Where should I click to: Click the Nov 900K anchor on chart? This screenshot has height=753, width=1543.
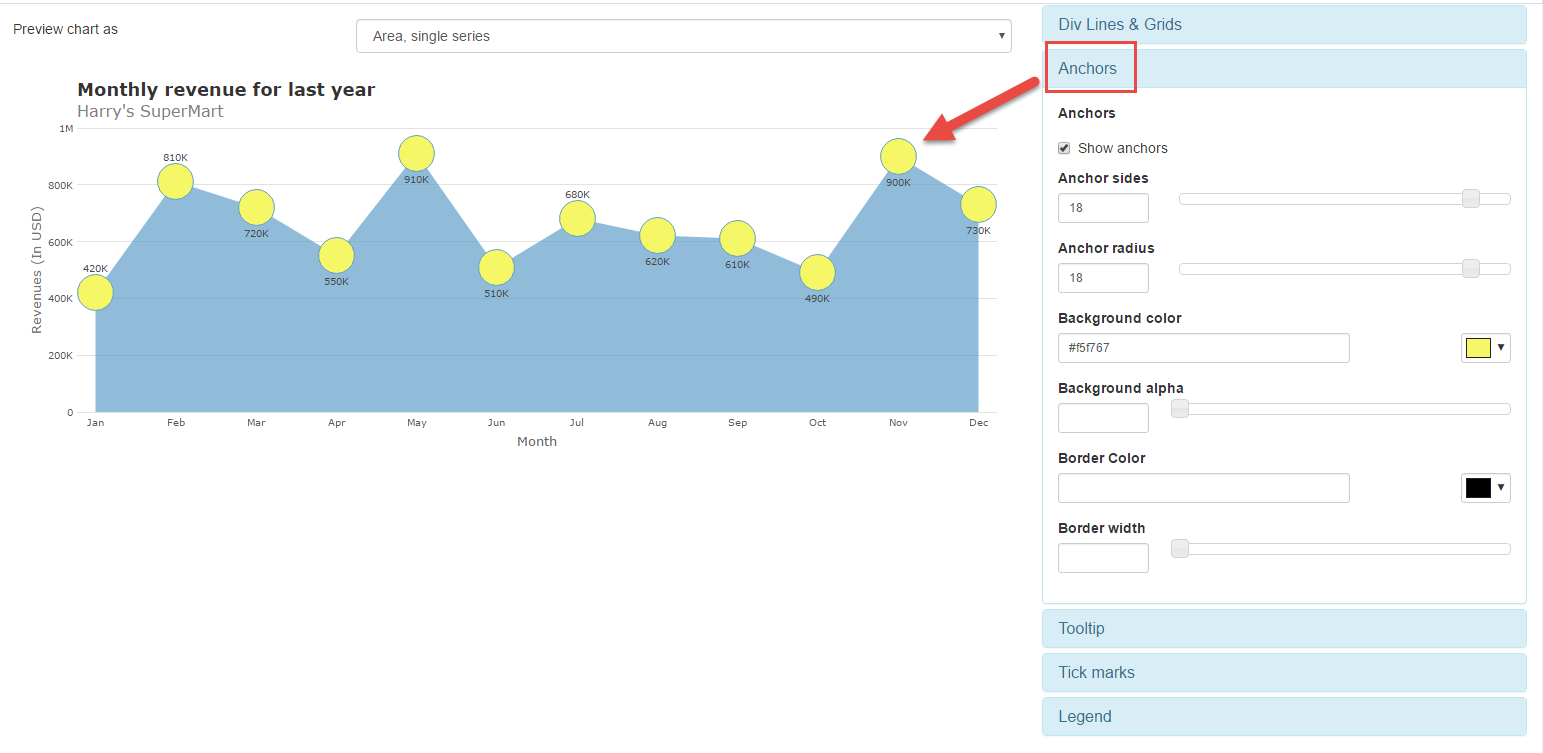[x=898, y=156]
